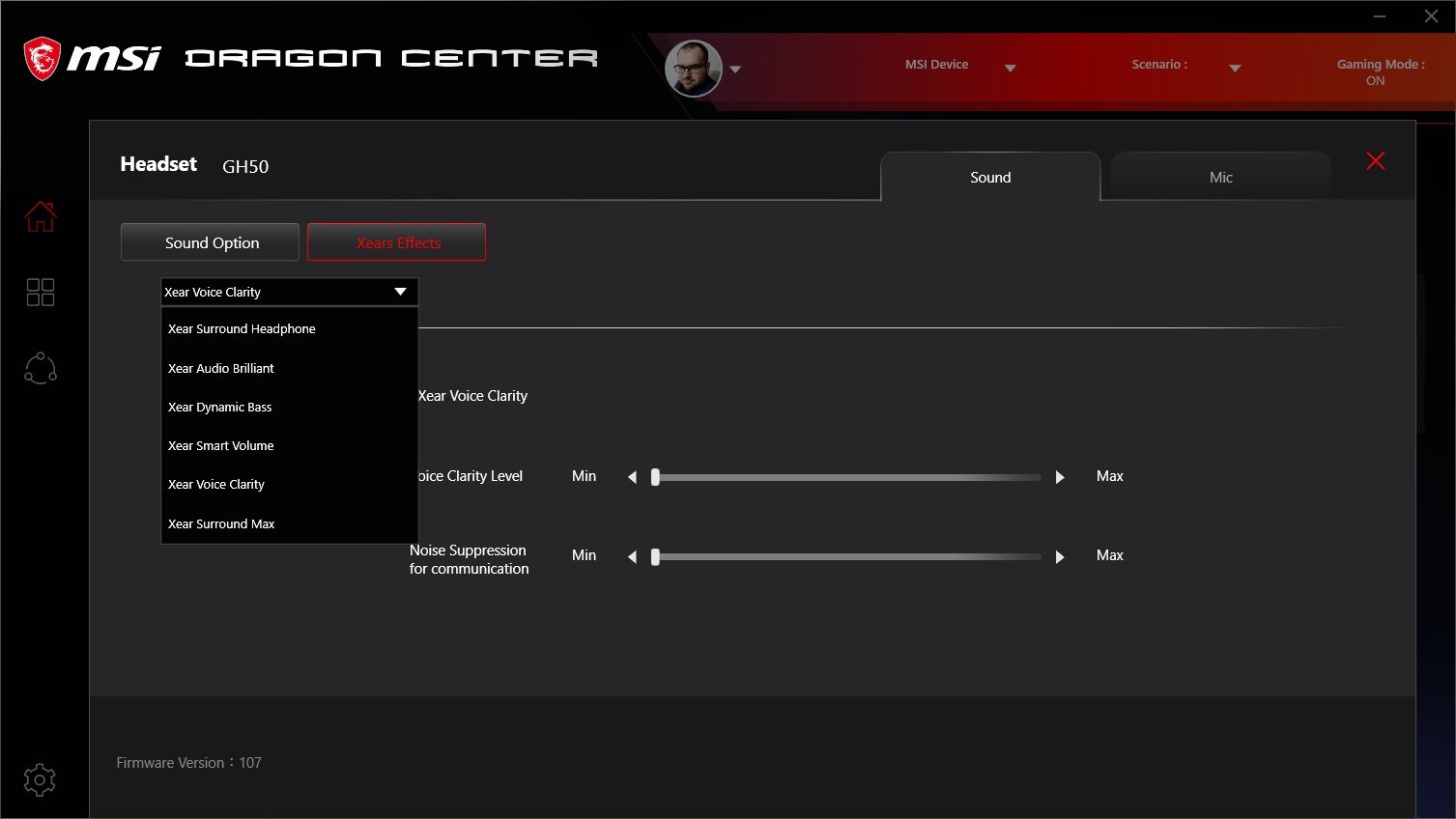The width and height of the screenshot is (1456, 819).
Task: Click the Voice Clarity Level slider track
Action: [846, 477]
